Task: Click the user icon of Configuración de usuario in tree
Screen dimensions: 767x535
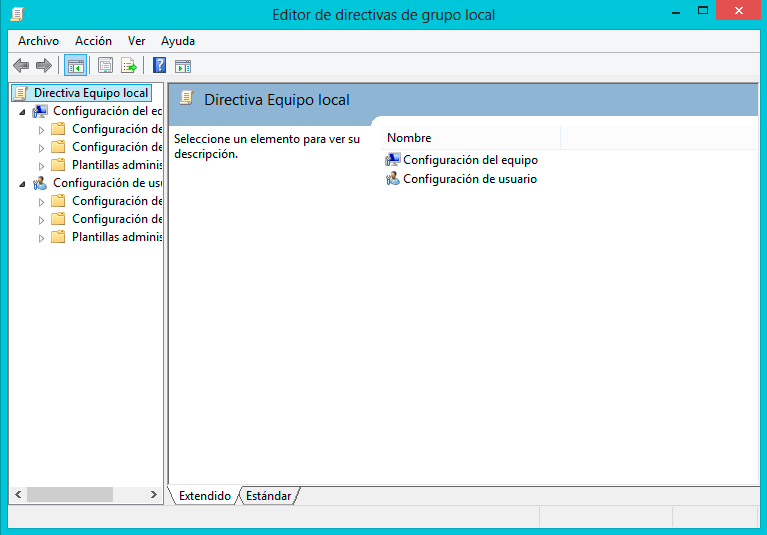Action: point(40,183)
